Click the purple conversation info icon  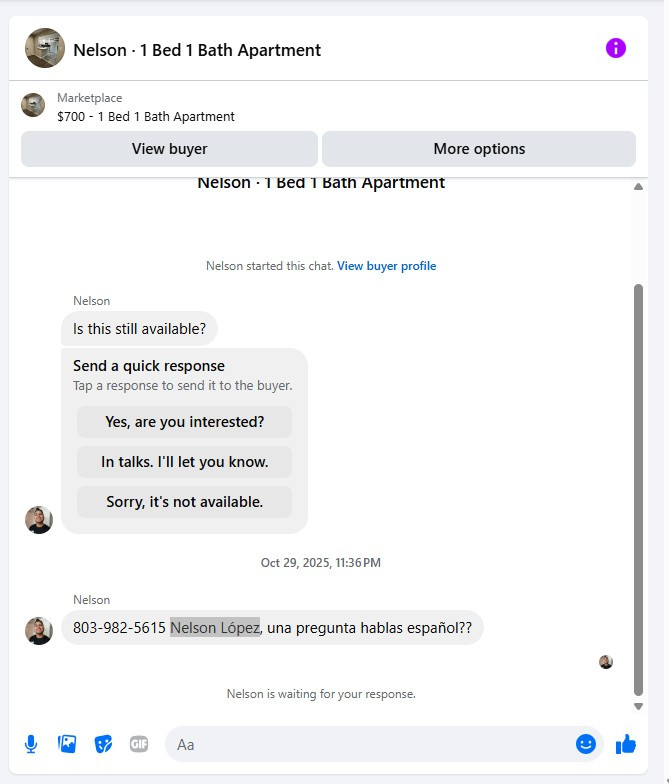pos(616,48)
